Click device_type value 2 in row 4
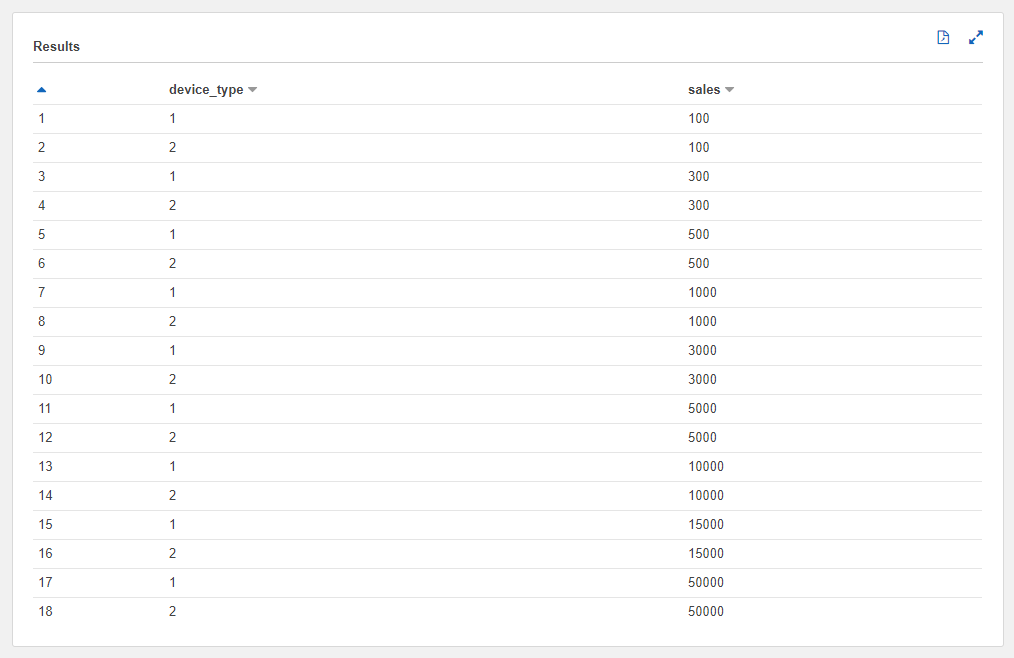 [x=173, y=206]
